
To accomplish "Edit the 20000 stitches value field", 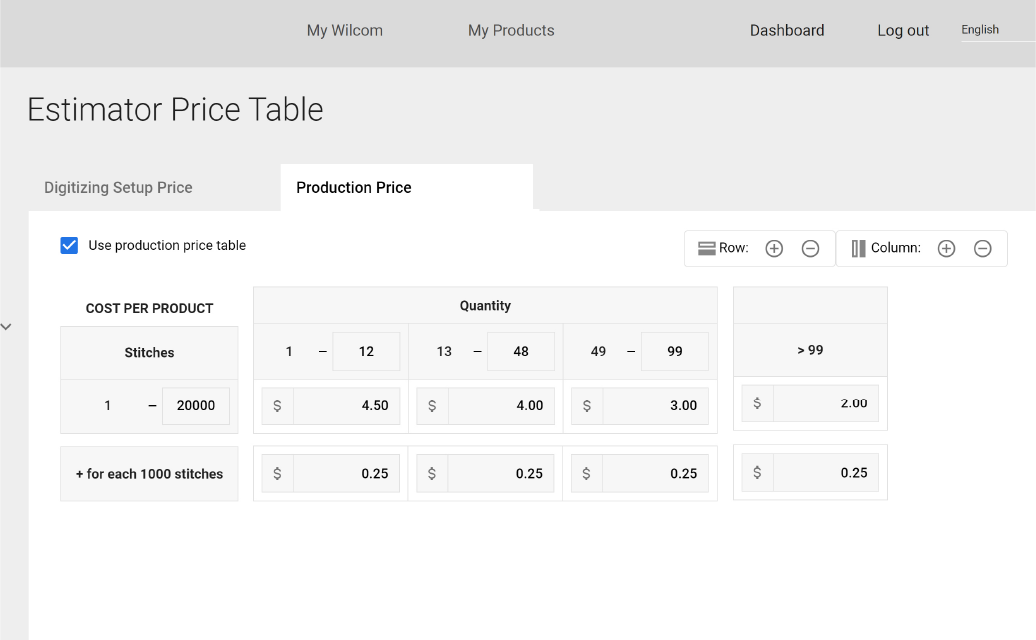I will click(x=196, y=405).
